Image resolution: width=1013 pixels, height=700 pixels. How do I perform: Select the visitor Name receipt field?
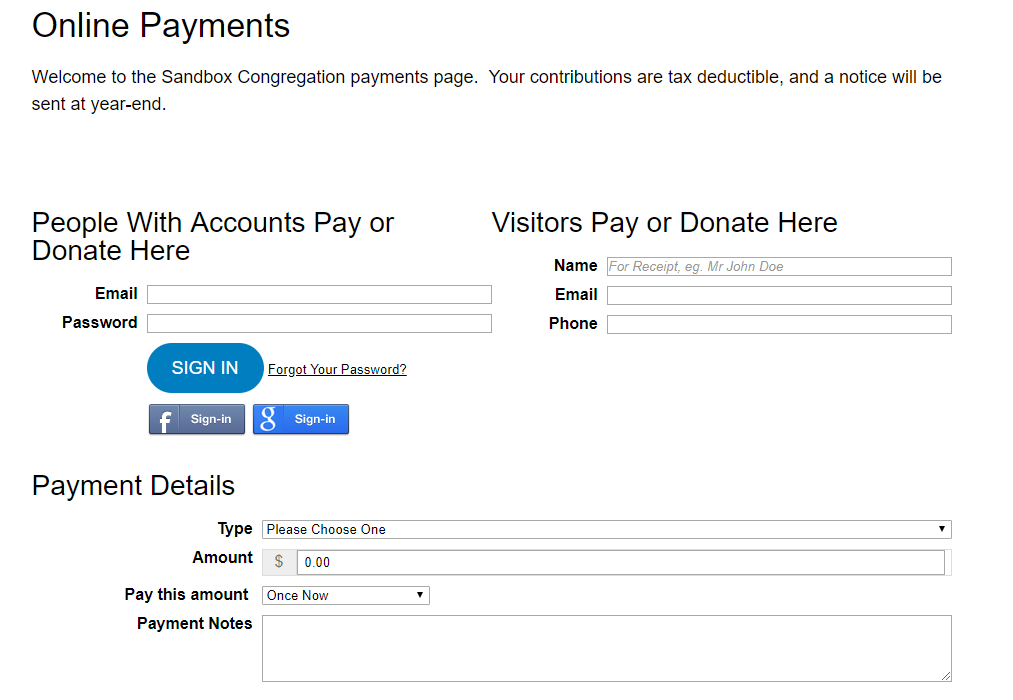[x=779, y=266]
